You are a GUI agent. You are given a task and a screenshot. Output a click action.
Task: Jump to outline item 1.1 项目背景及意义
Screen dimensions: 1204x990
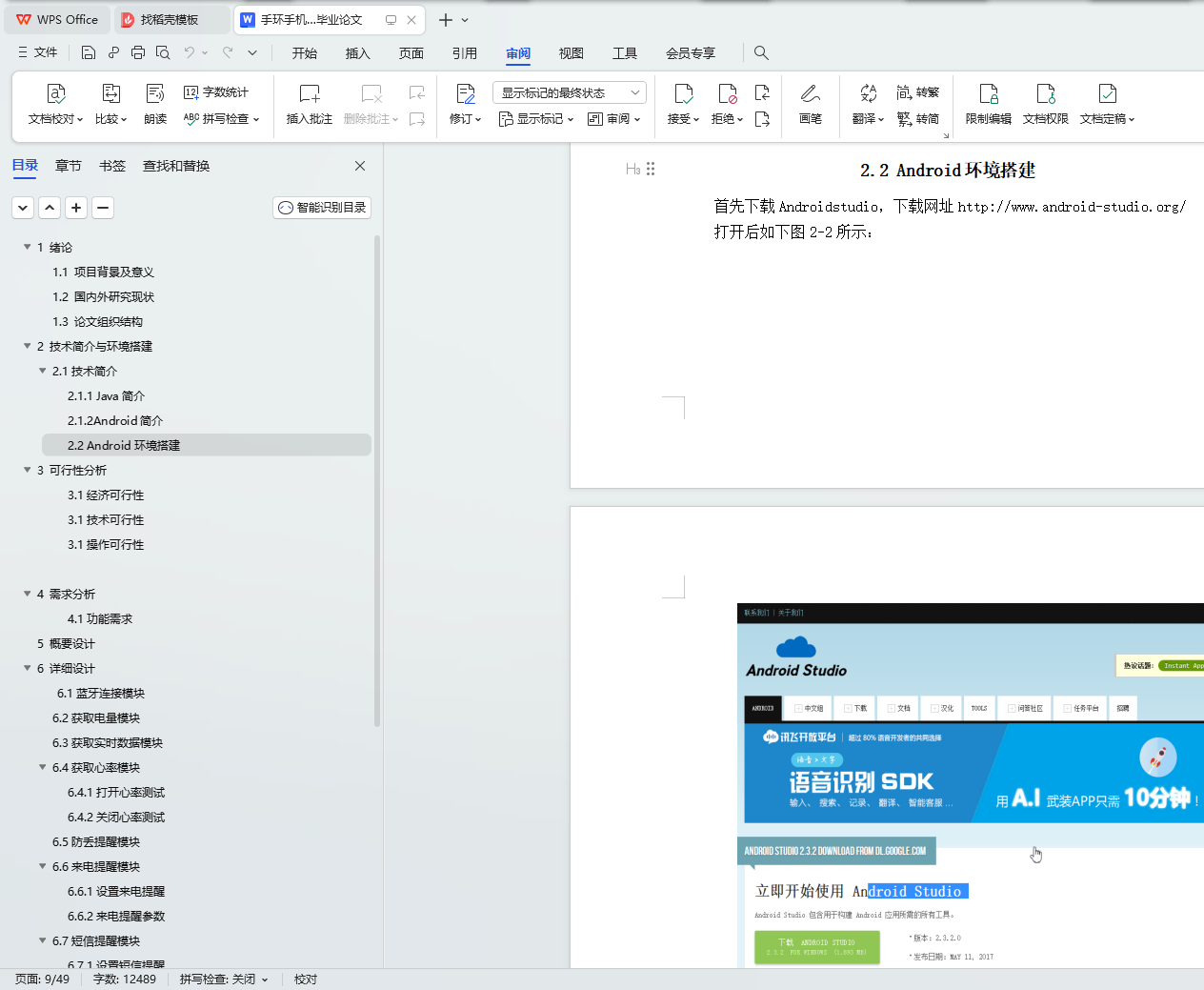(104, 272)
